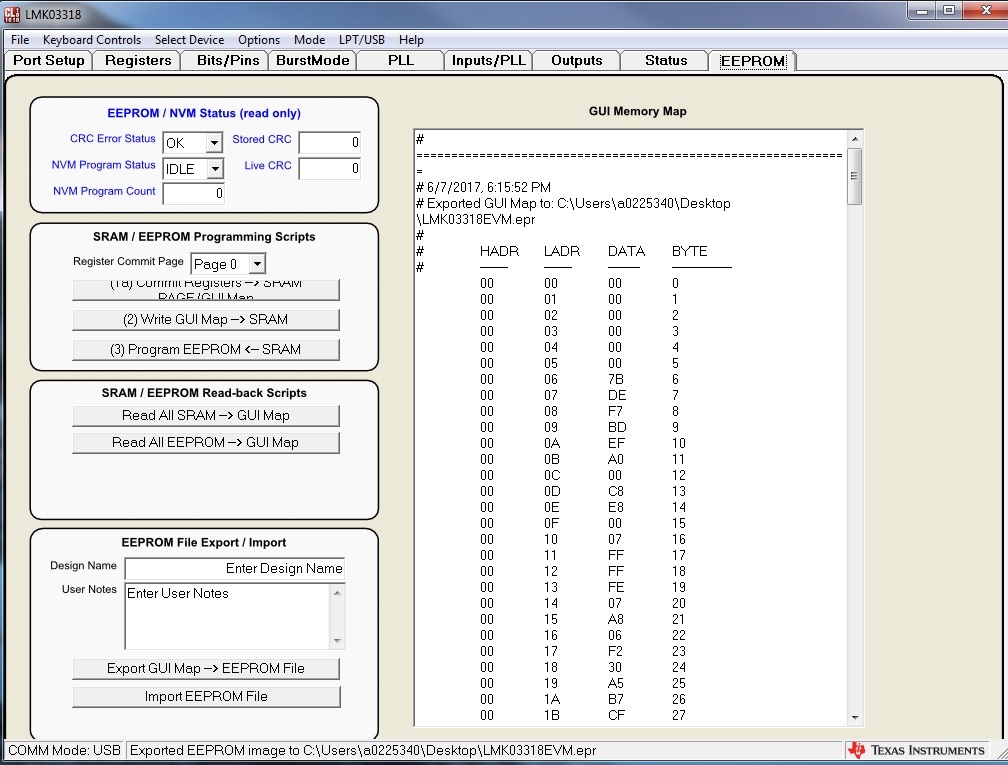
Task: Click User Notes scrollbar down arrow
Action: tap(338, 641)
